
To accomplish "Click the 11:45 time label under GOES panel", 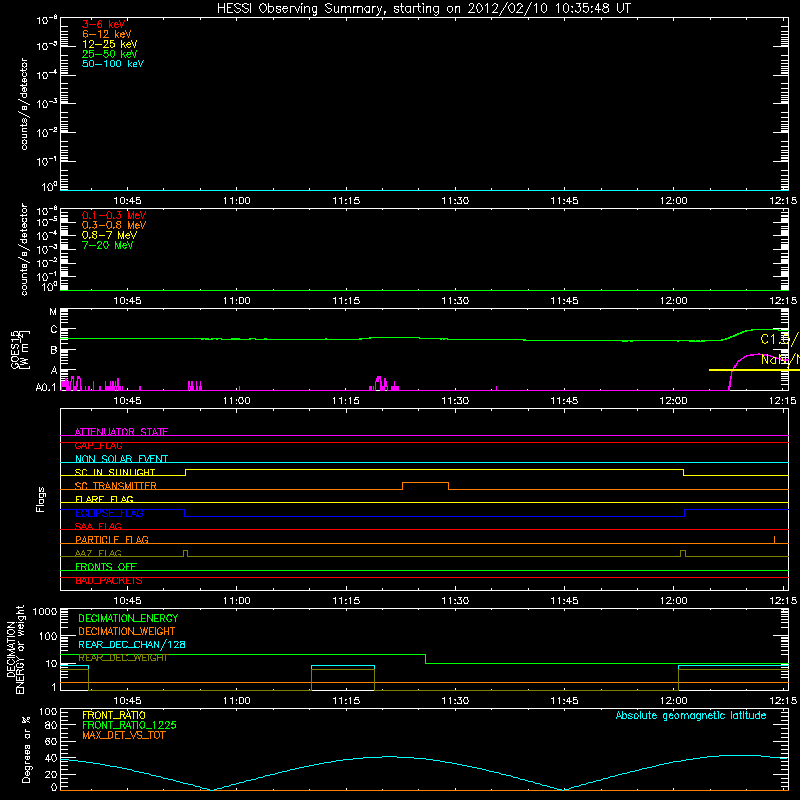I will [x=564, y=401].
